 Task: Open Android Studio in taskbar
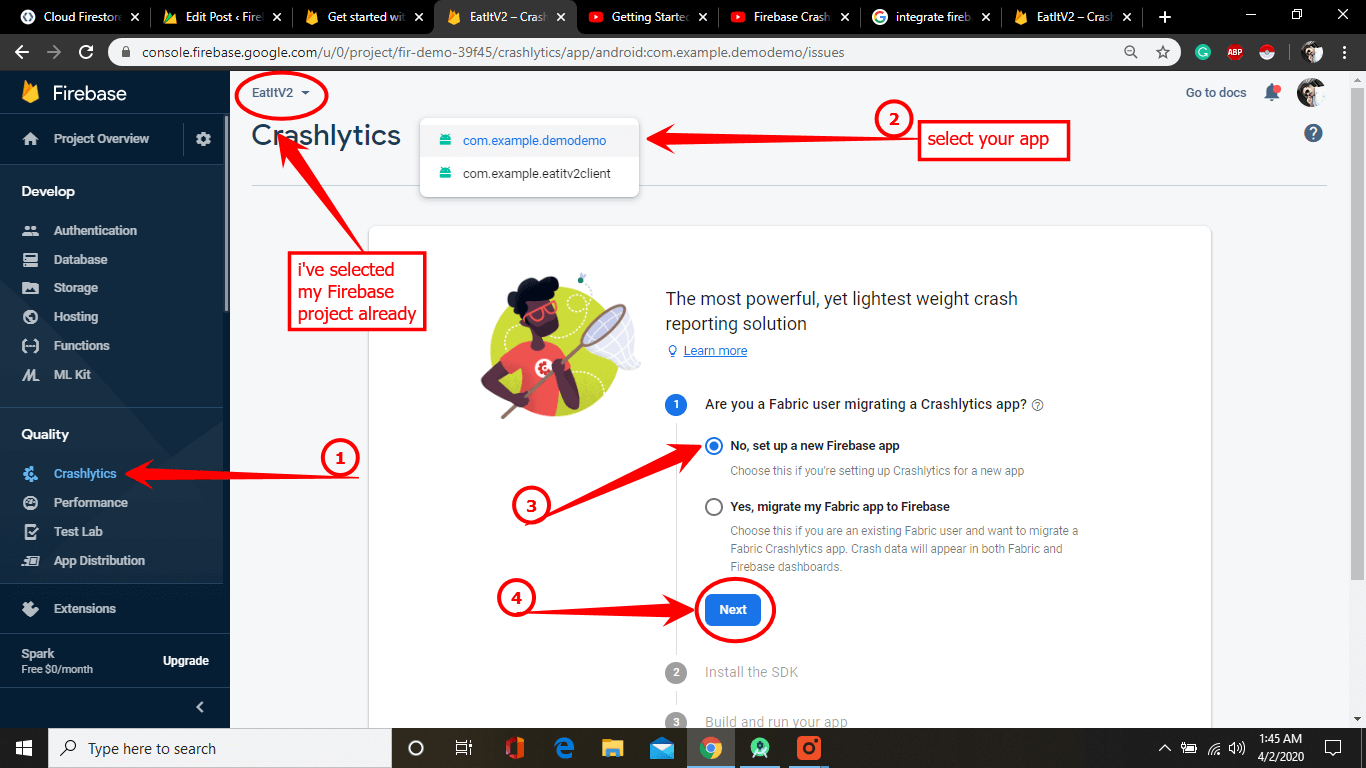coord(760,748)
